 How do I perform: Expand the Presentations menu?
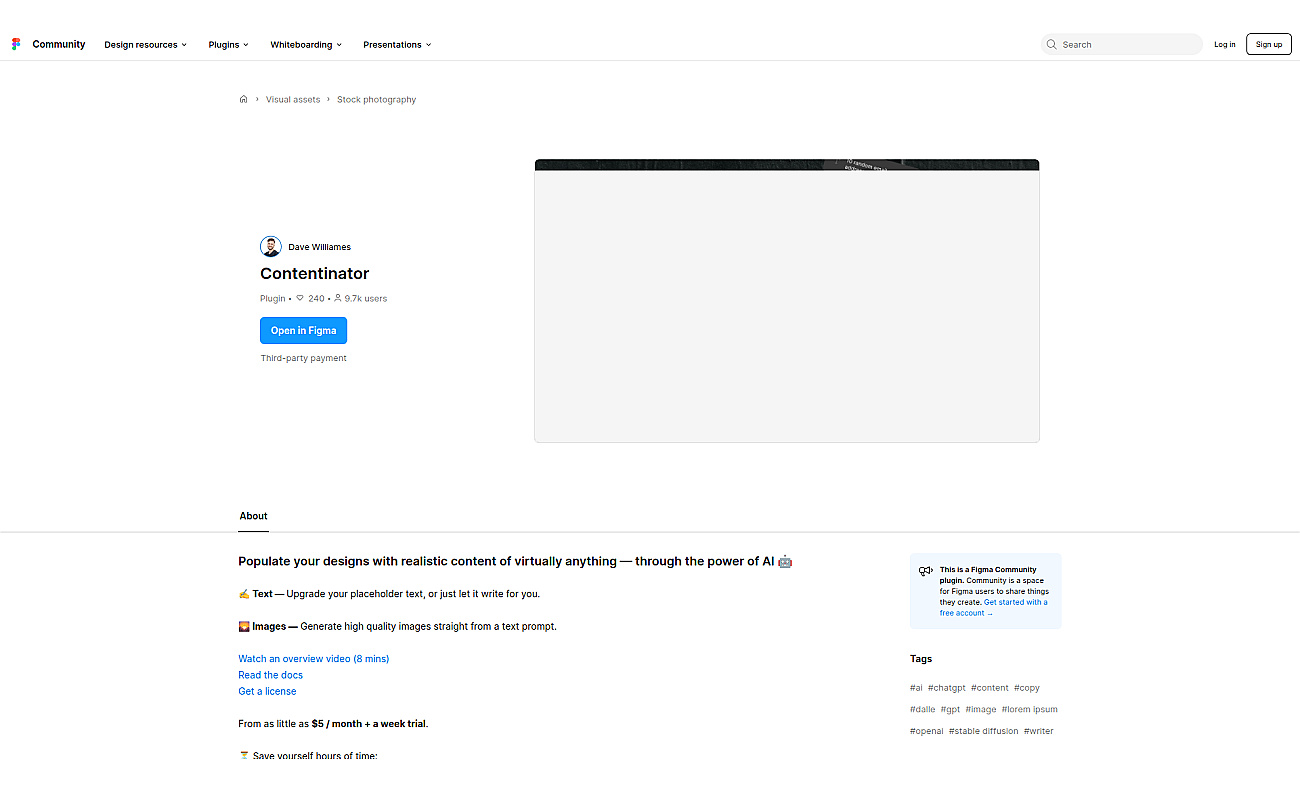point(398,44)
